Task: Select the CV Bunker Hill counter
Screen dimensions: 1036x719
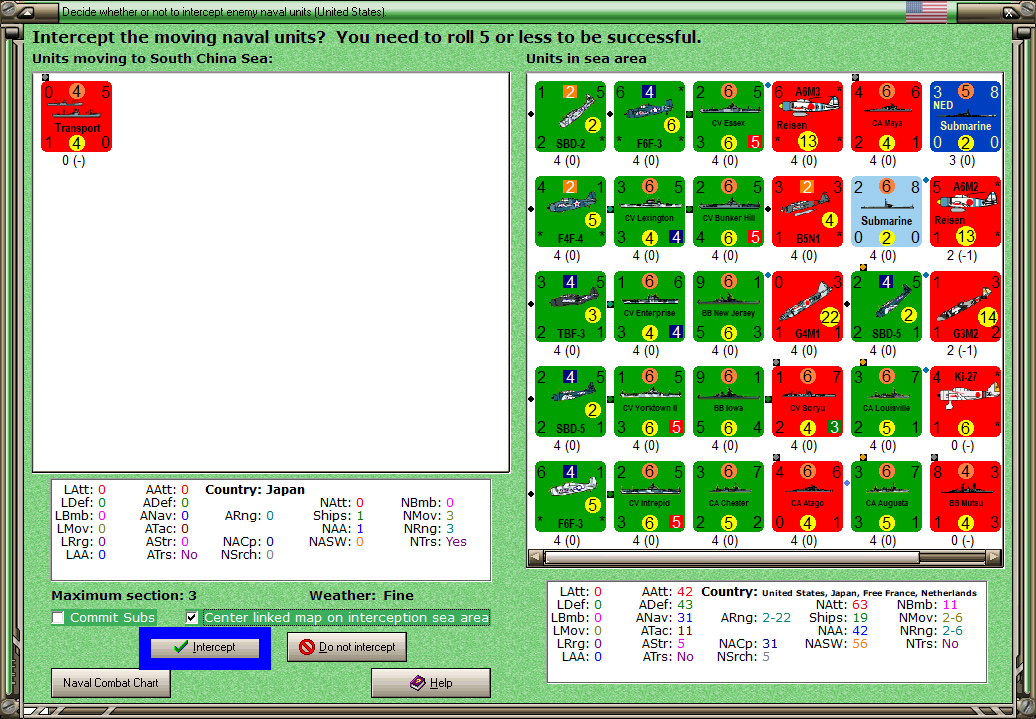Action: pos(728,211)
